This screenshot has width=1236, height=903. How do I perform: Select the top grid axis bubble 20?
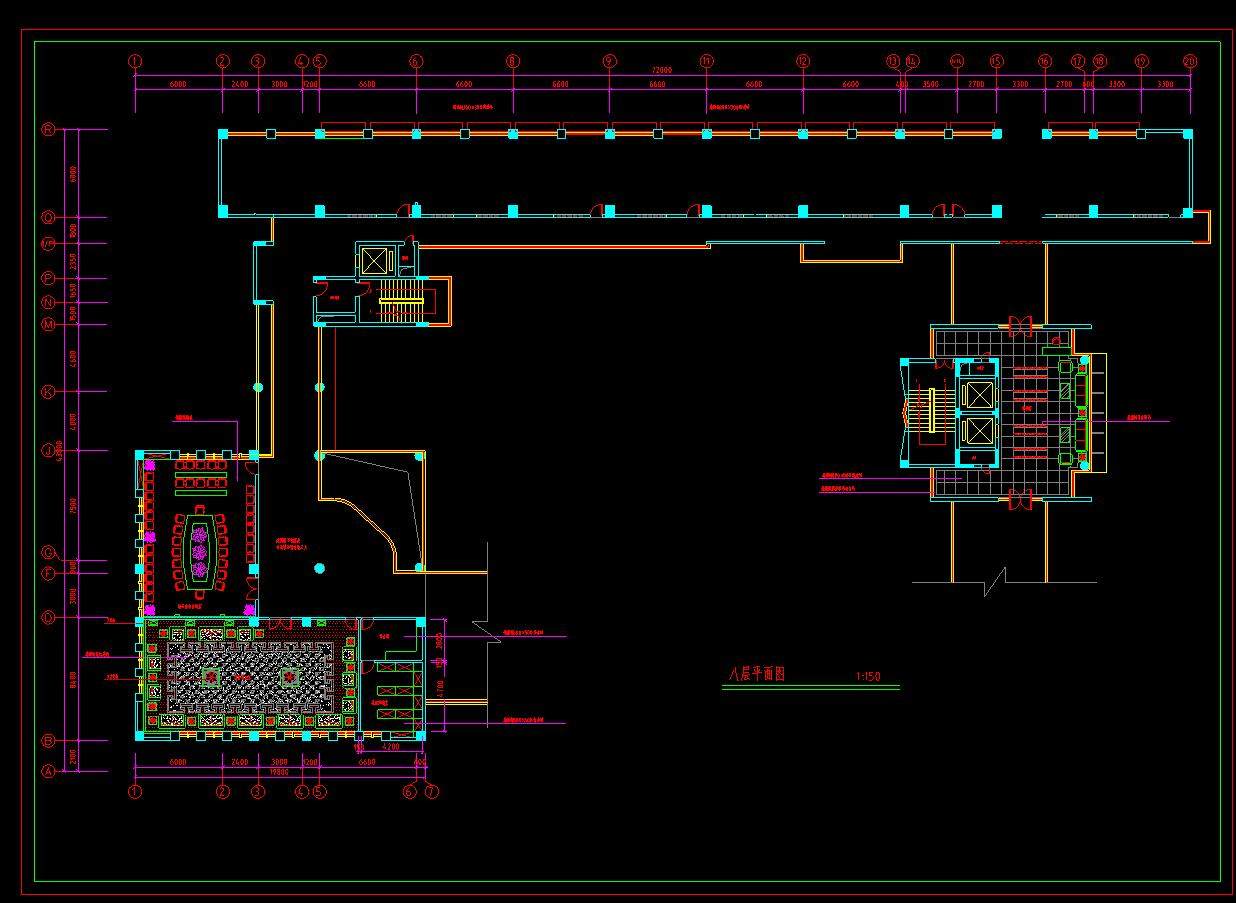pos(1189,61)
